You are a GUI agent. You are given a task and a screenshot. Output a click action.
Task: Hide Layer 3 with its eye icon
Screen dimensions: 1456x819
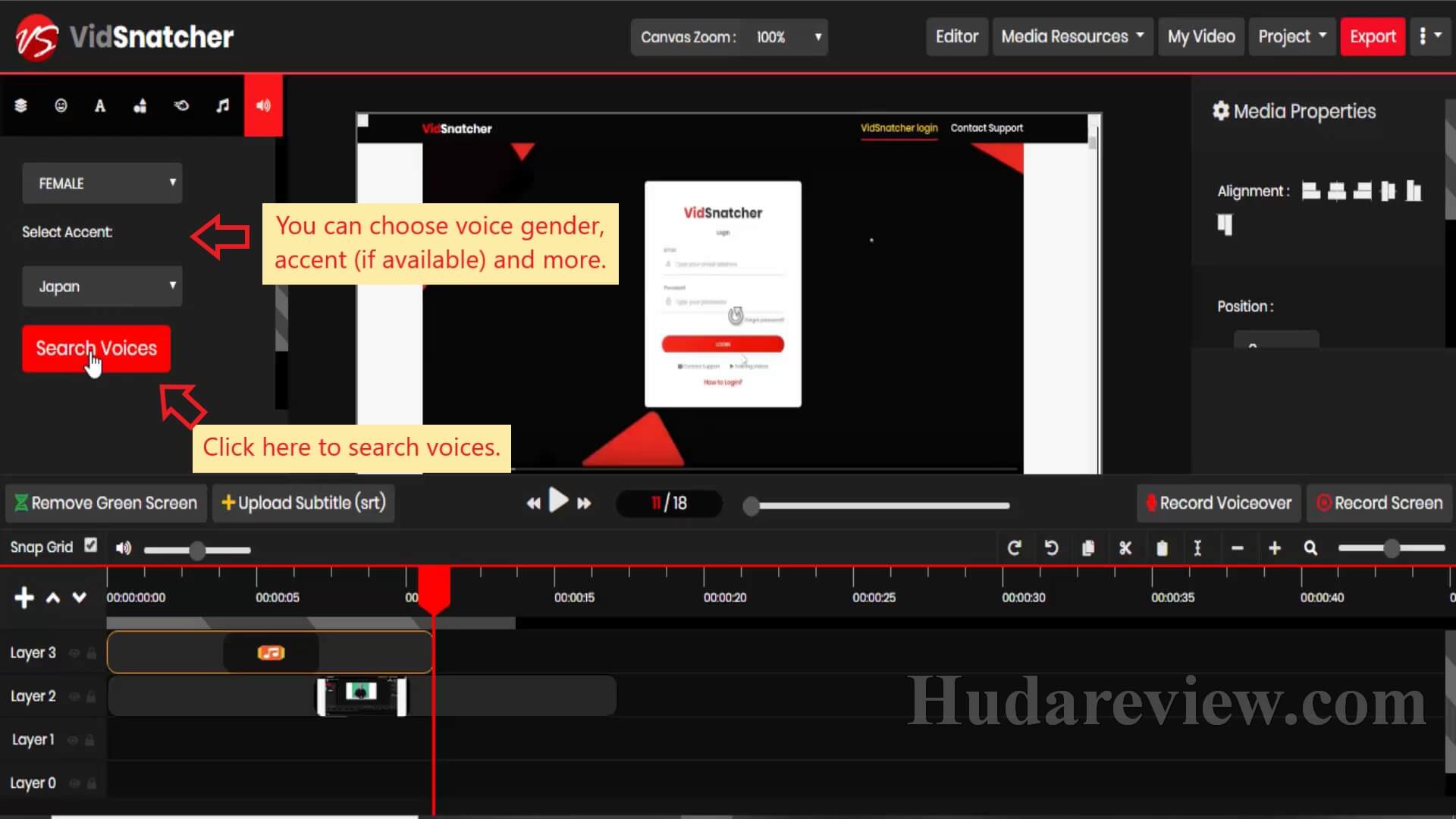tap(74, 653)
